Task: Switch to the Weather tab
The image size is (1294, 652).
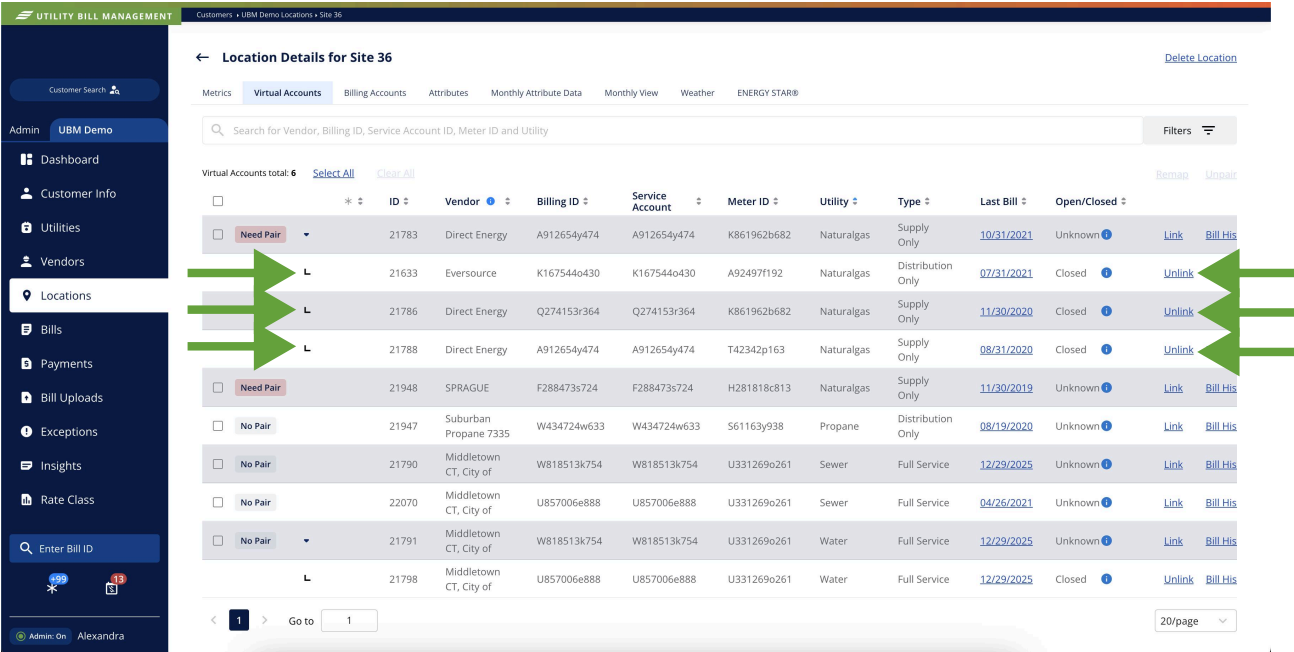Action: [x=697, y=93]
